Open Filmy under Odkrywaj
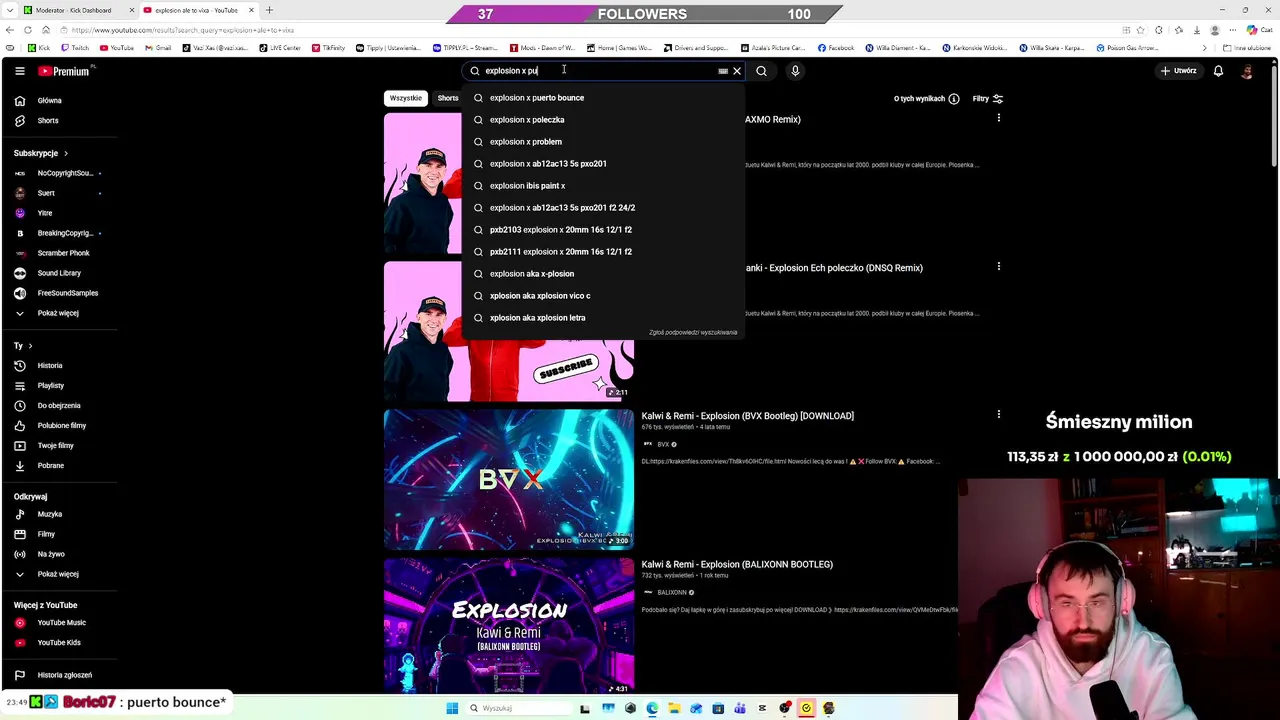 (60, 534)
